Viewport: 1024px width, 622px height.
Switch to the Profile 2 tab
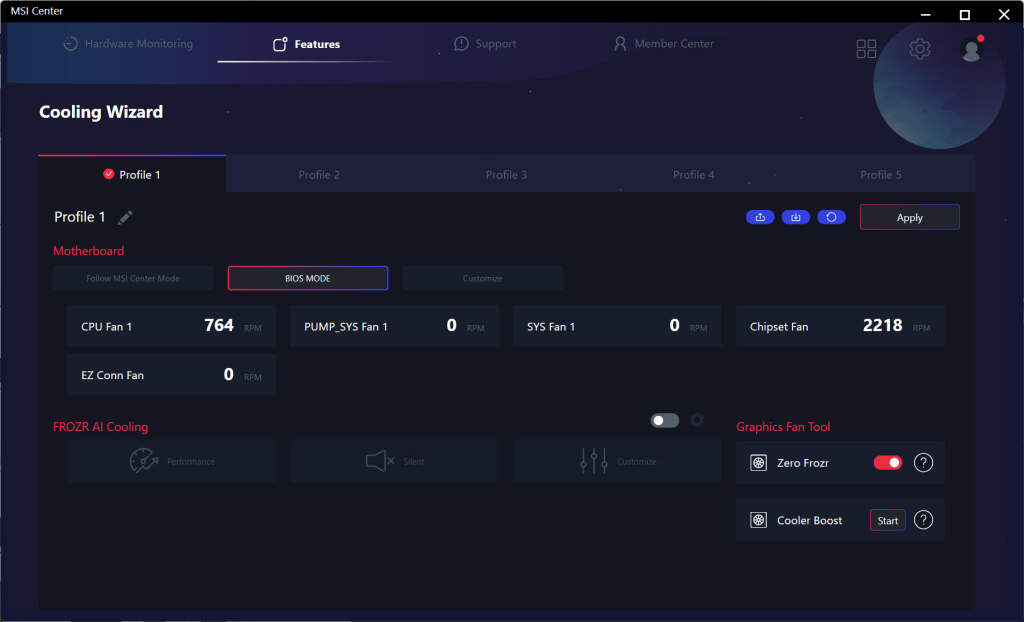click(x=319, y=175)
